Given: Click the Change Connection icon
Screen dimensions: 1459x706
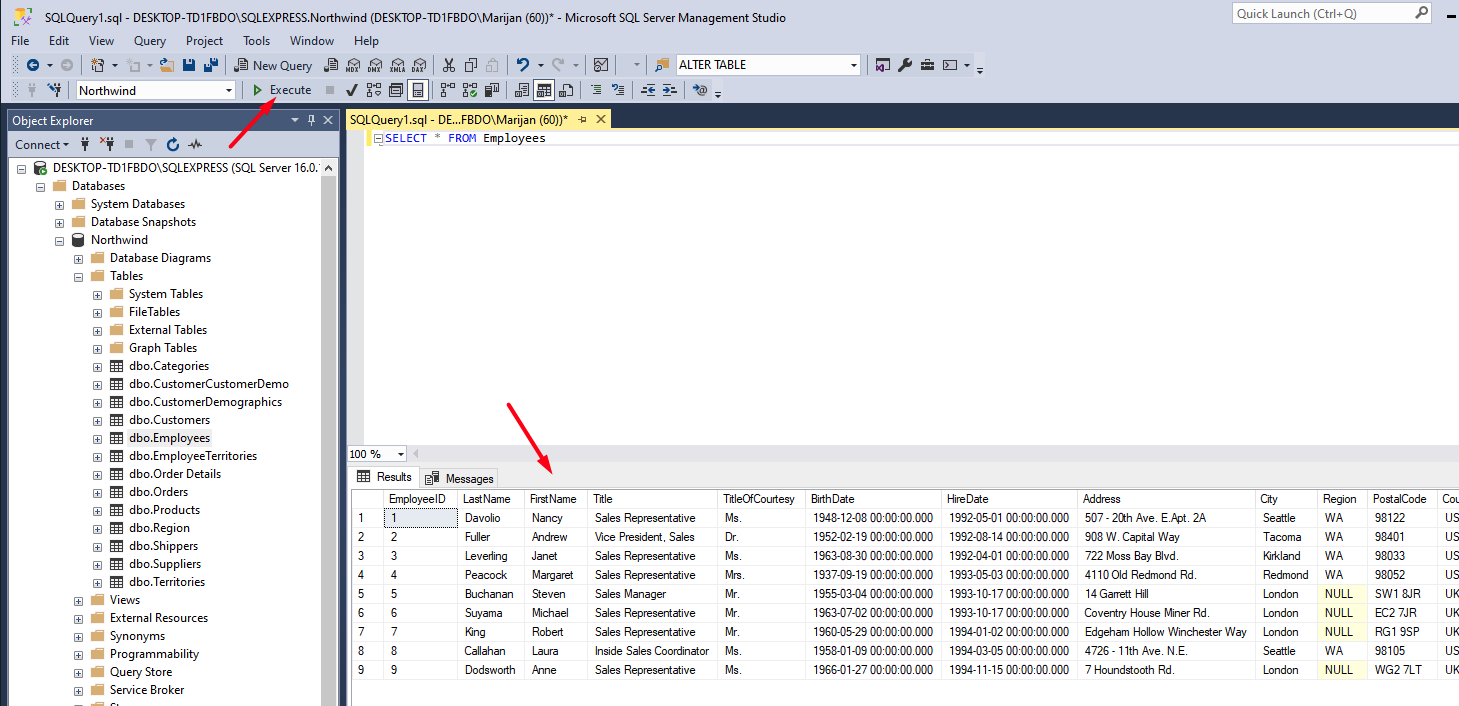Looking at the screenshot, I should click(x=56, y=90).
